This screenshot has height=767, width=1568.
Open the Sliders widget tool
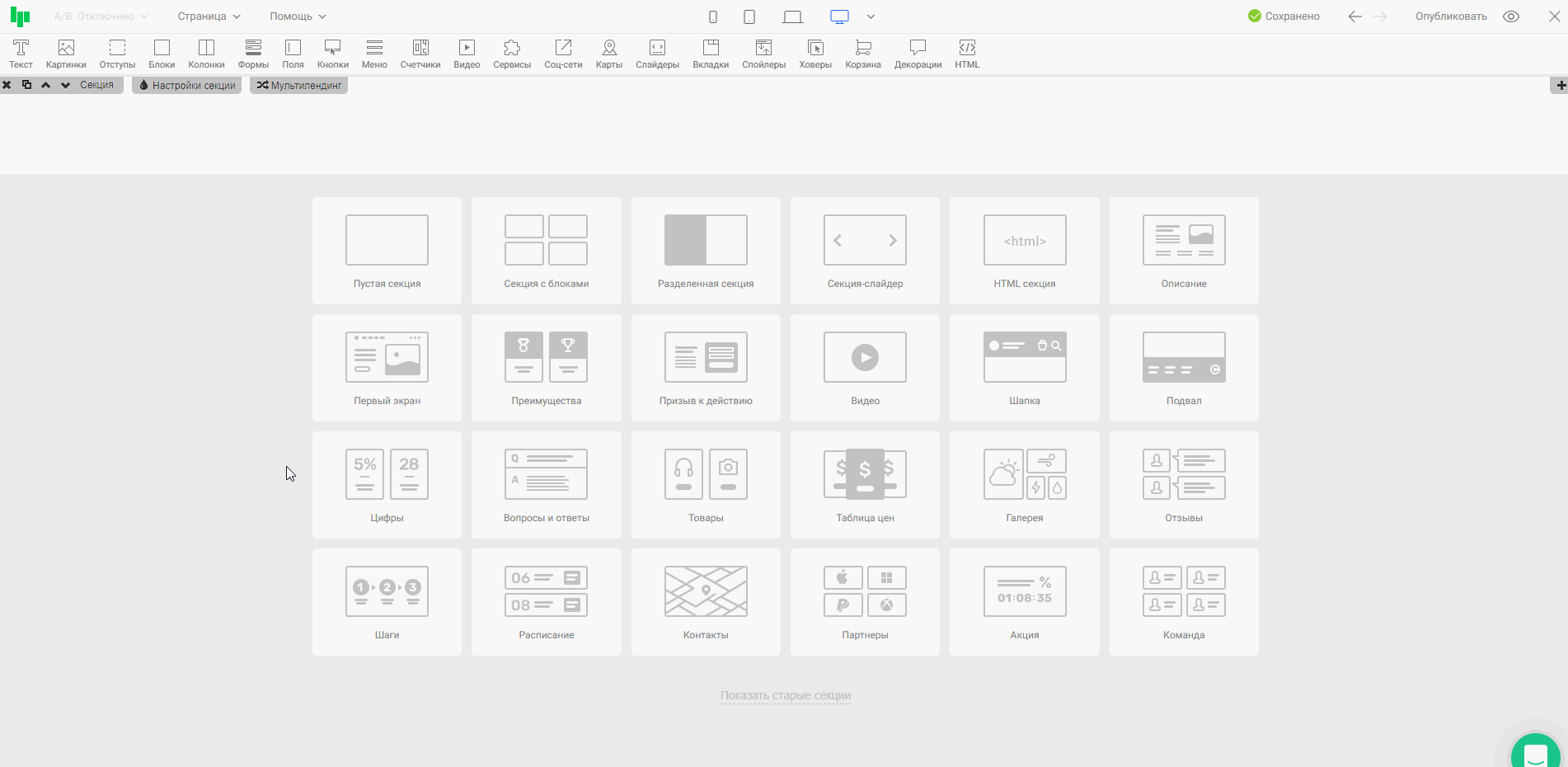point(657,54)
